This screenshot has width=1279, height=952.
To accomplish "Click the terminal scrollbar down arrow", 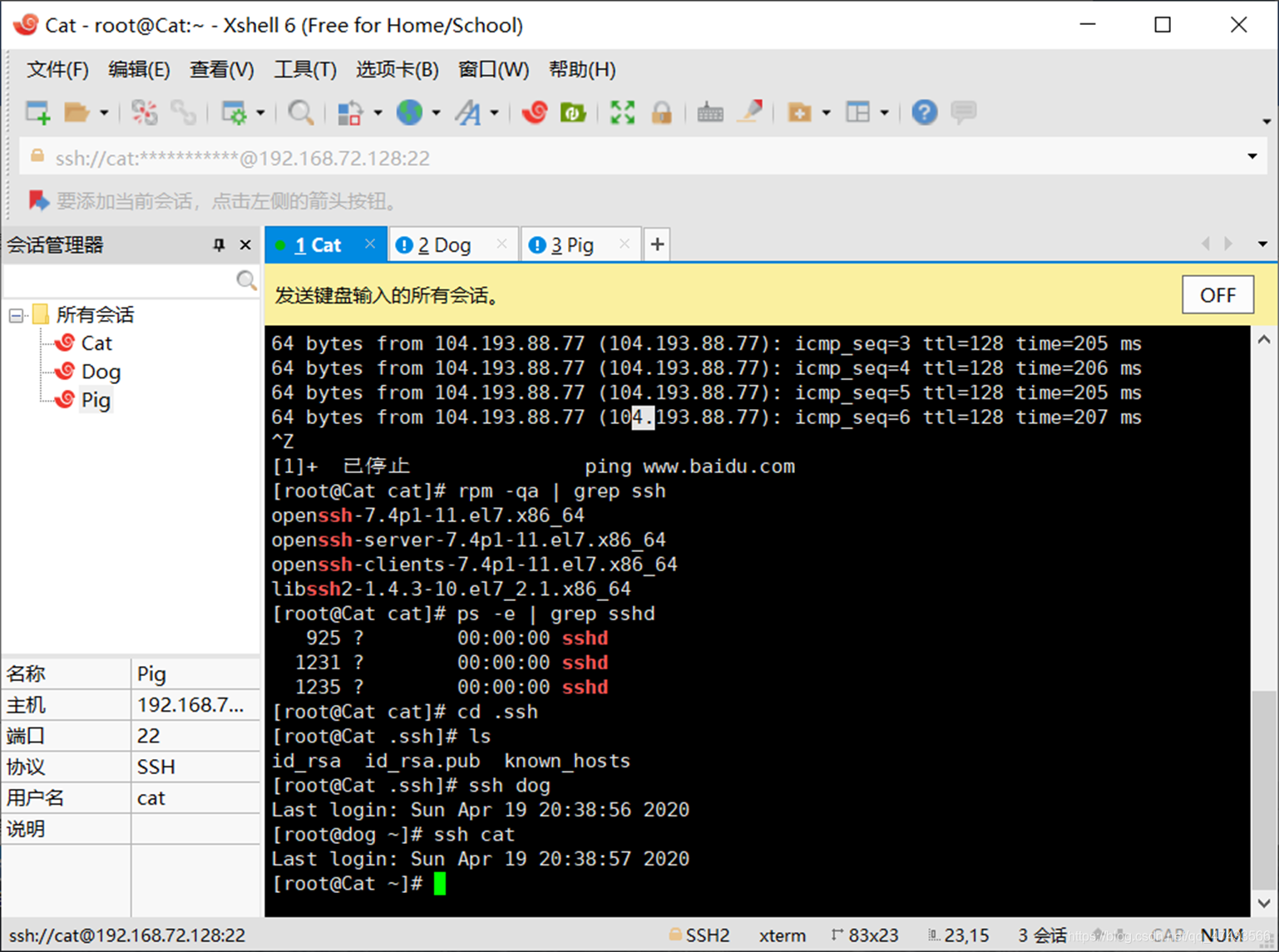I will click(1264, 903).
